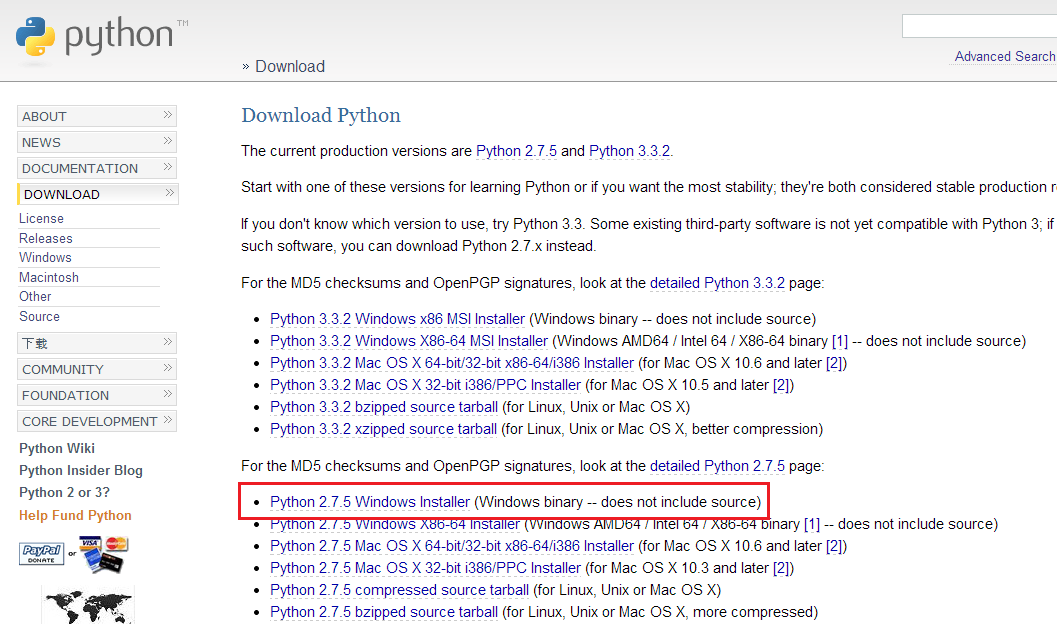The image size is (1057, 624).
Task: Click the PayPal Donate badge
Action: click(42, 553)
